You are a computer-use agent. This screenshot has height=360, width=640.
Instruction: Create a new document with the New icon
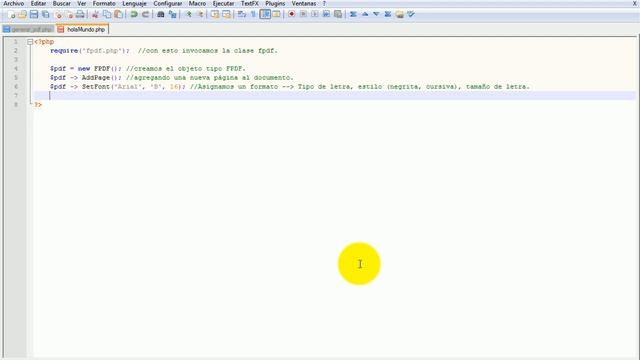[x=11, y=15]
